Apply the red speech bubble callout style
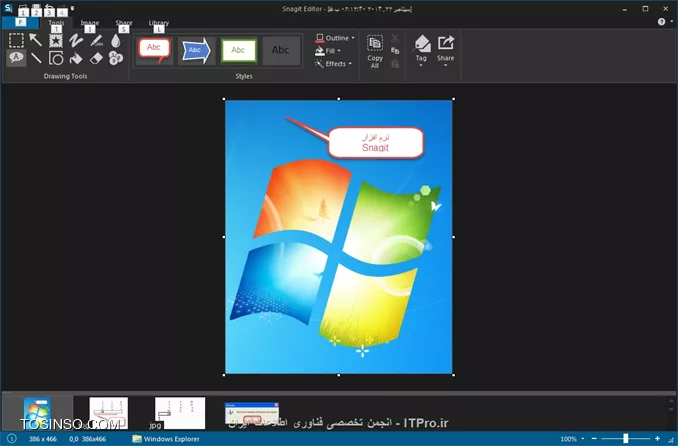This screenshot has width=678, height=446. [x=154, y=51]
